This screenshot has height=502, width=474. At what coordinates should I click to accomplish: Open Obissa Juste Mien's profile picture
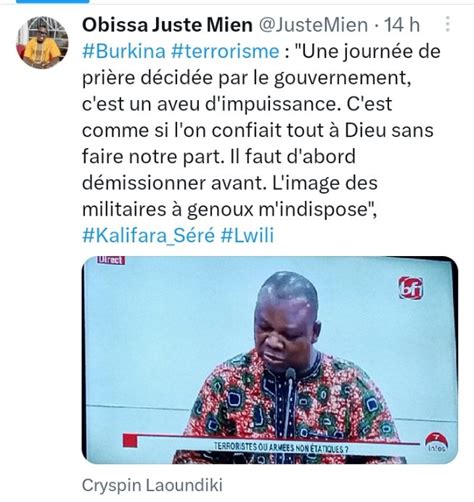[42, 42]
